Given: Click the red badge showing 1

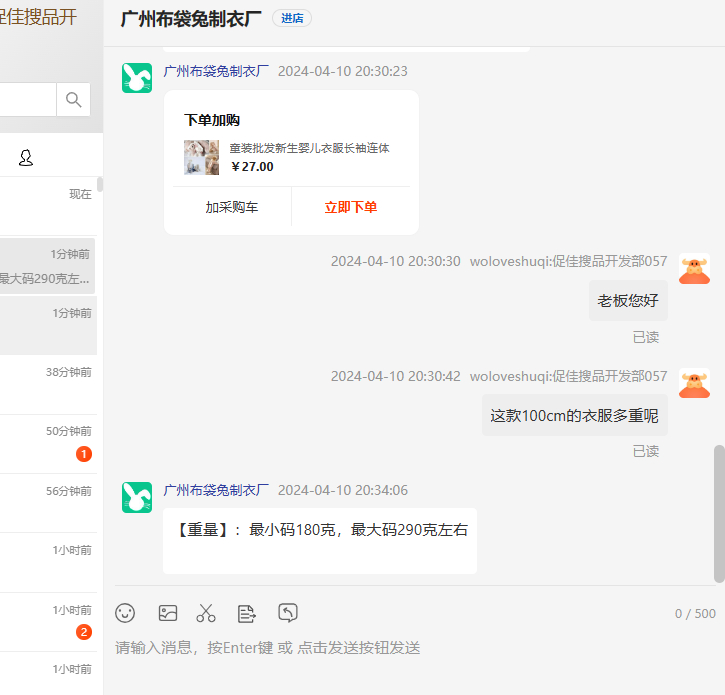Looking at the screenshot, I should pos(84,454).
